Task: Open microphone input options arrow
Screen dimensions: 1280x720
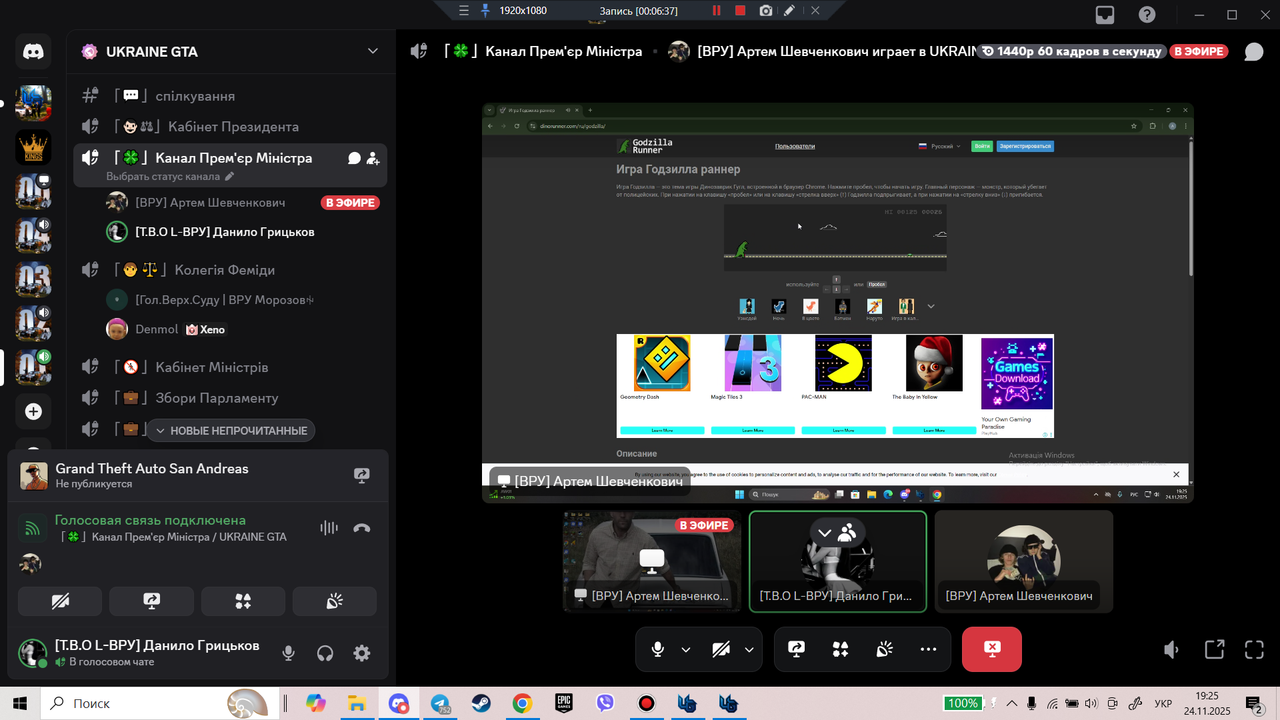Action: (686, 649)
